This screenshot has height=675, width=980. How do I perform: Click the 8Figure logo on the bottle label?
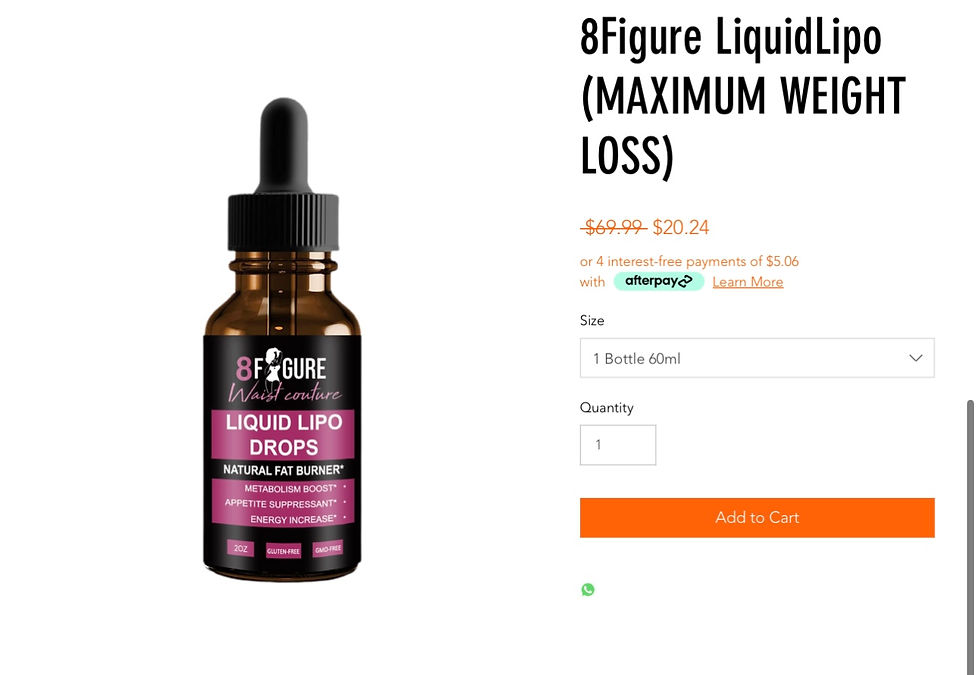[x=283, y=374]
